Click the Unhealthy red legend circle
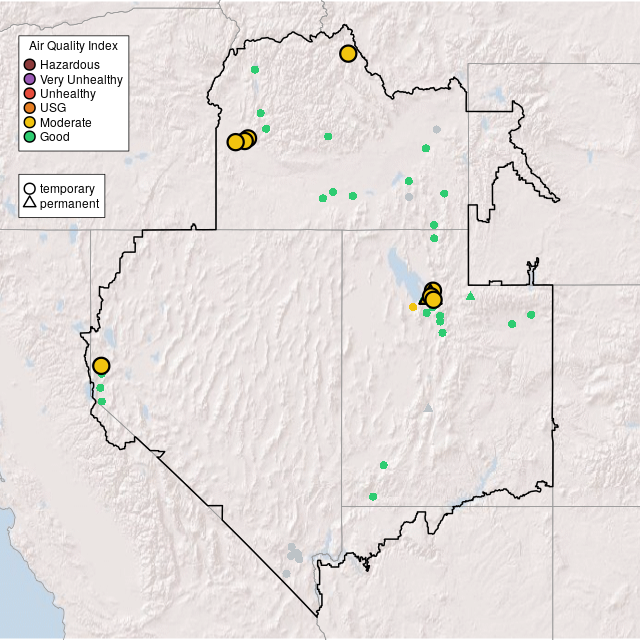Image resolution: width=640 pixels, height=640 pixels. point(30,94)
